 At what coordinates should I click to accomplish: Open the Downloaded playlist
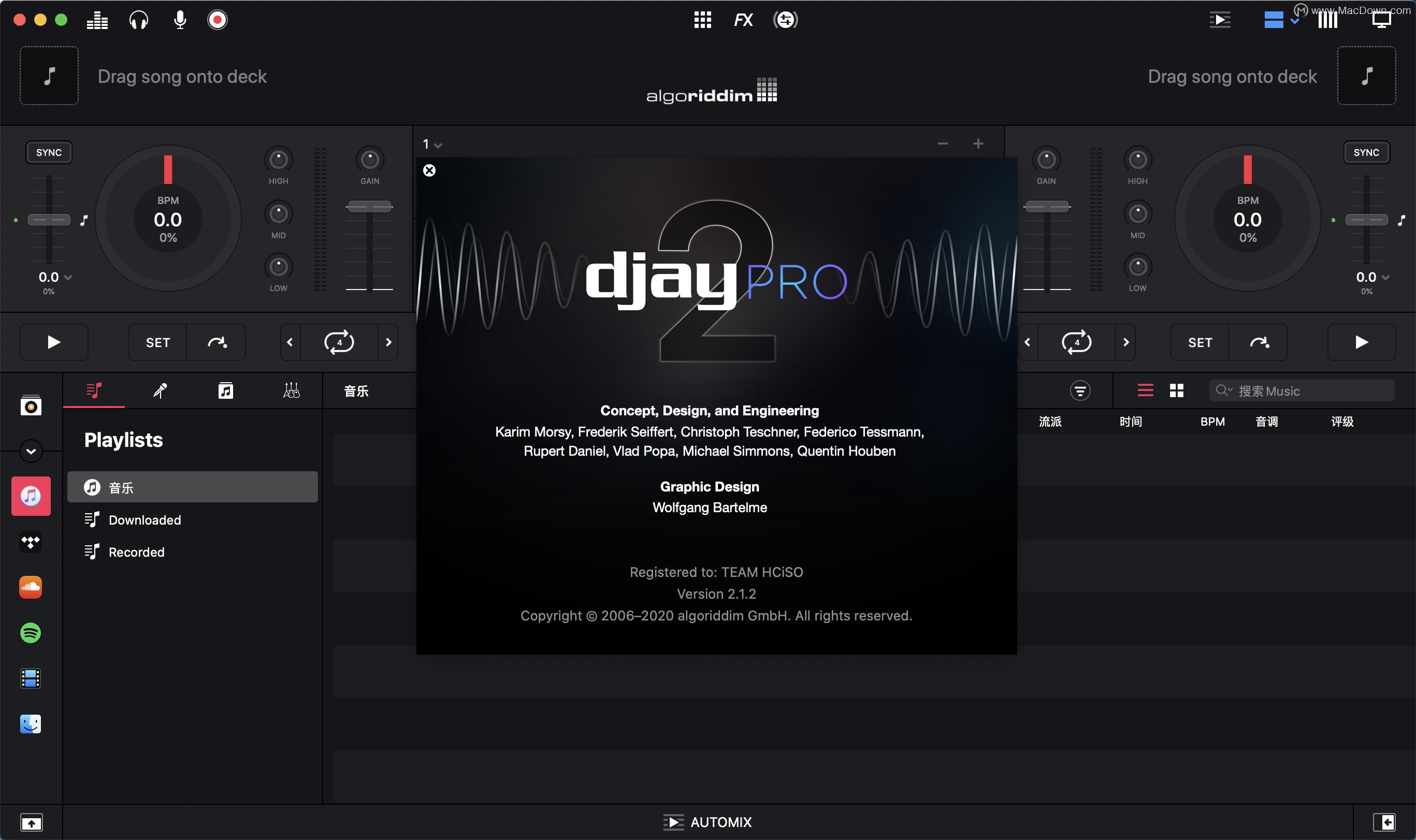point(193,519)
